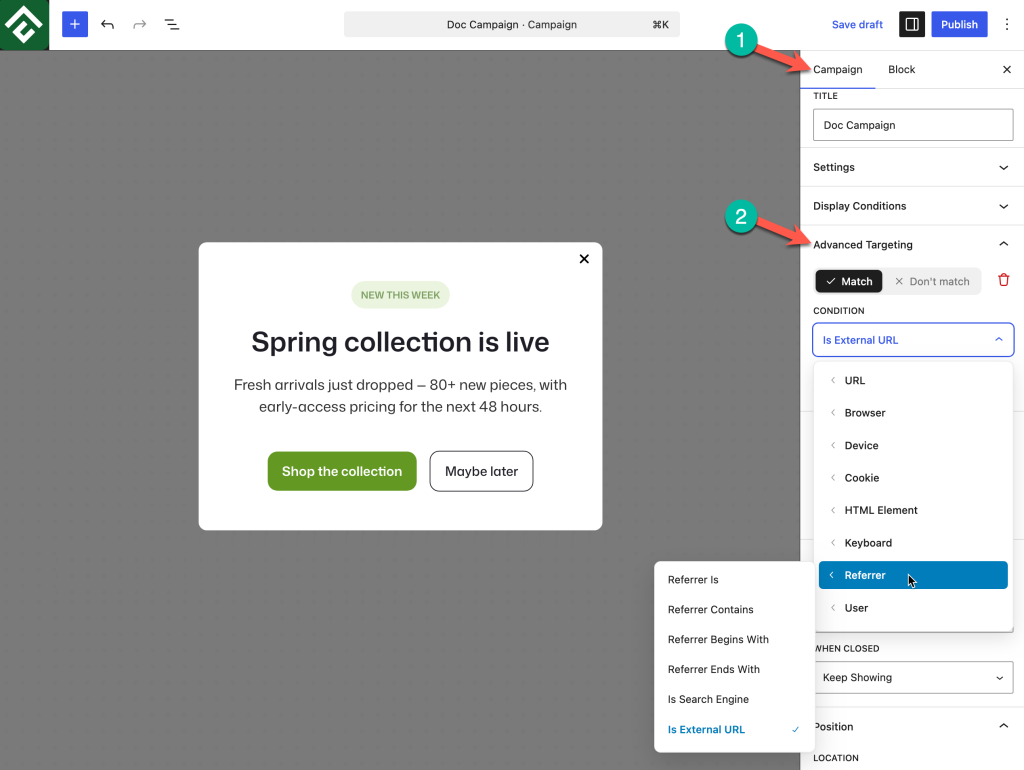Screen dimensions: 1024x770
Task: Switch to the Block tab
Action: [x=901, y=69]
